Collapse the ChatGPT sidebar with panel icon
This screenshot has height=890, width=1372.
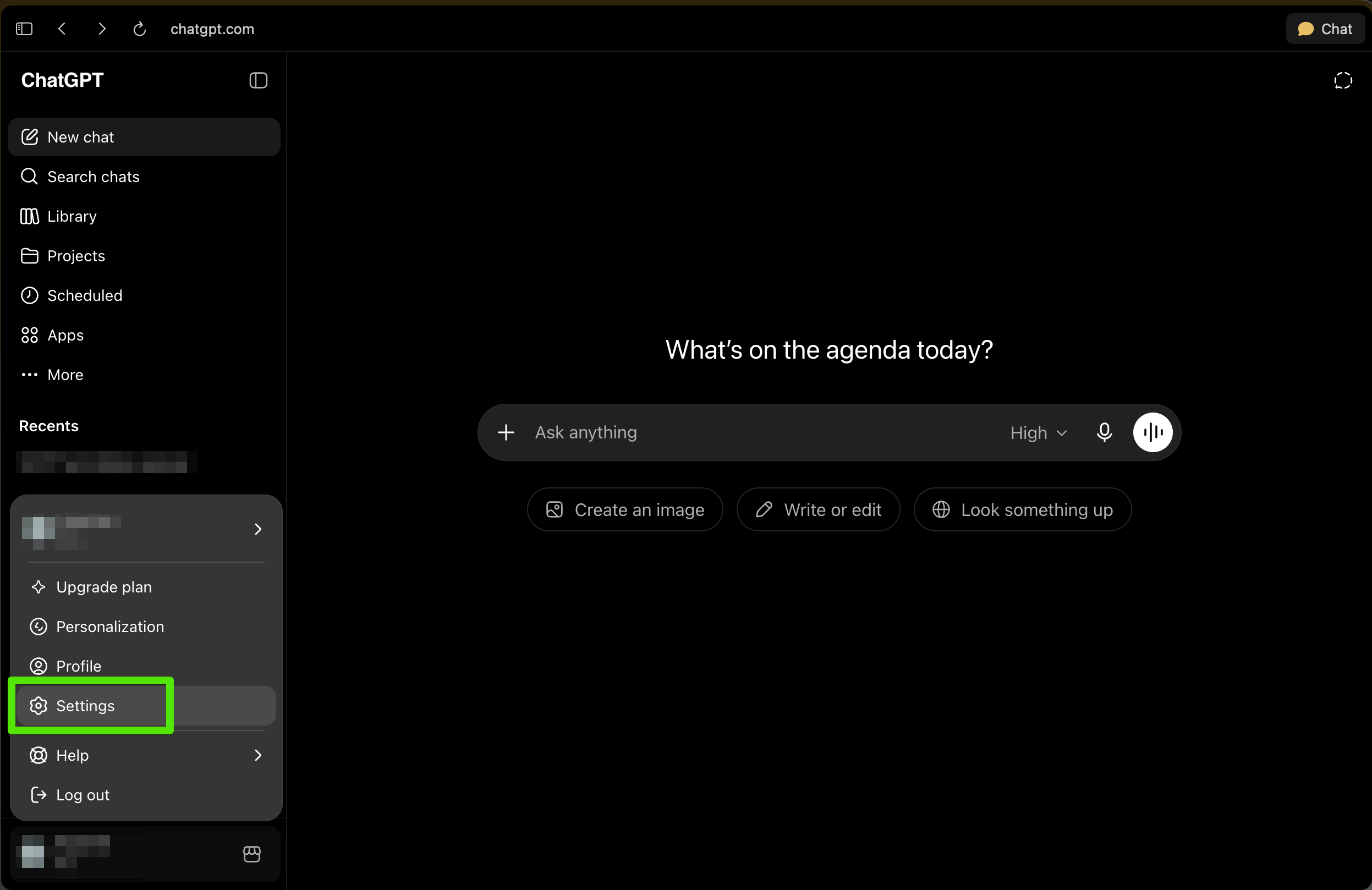[258, 80]
